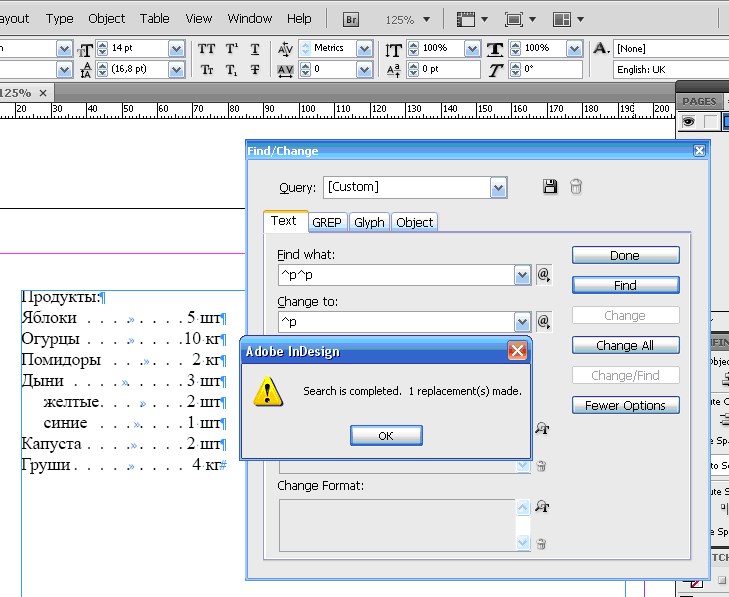Select the Text tab in Find/Change

click(284, 221)
